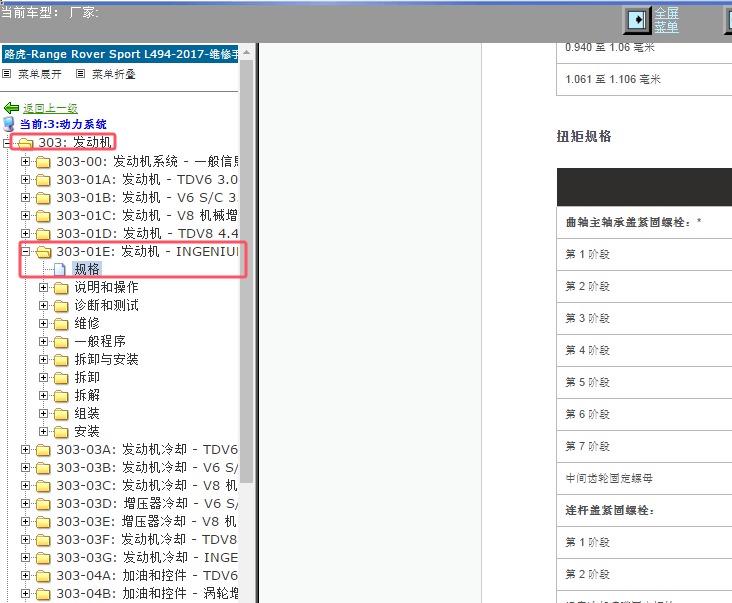The width and height of the screenshot is (732, 603).
Task: Expand the 303-01C V8 机械增 node
Action: [25, 216]
